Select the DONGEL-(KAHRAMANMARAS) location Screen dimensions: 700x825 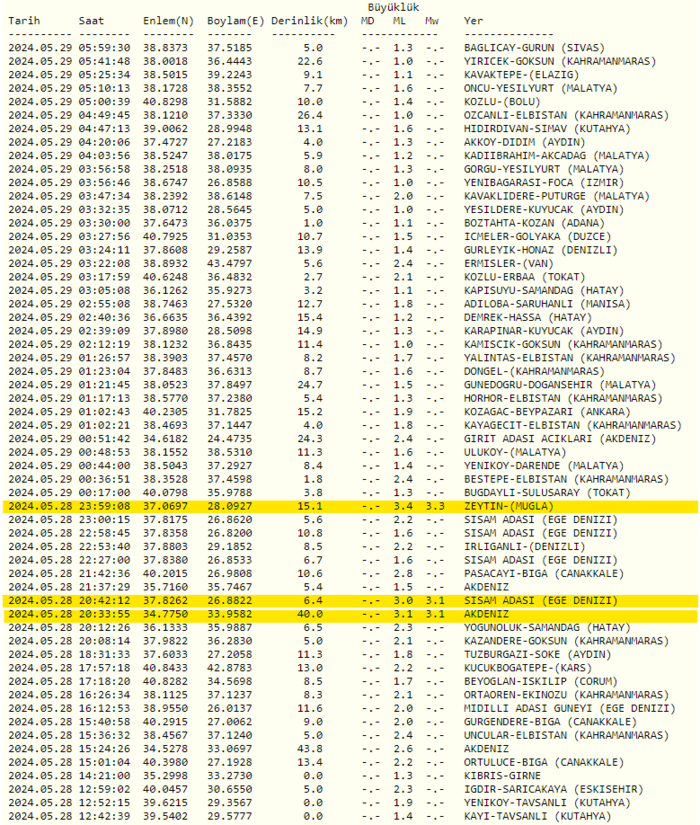point(534,371)
